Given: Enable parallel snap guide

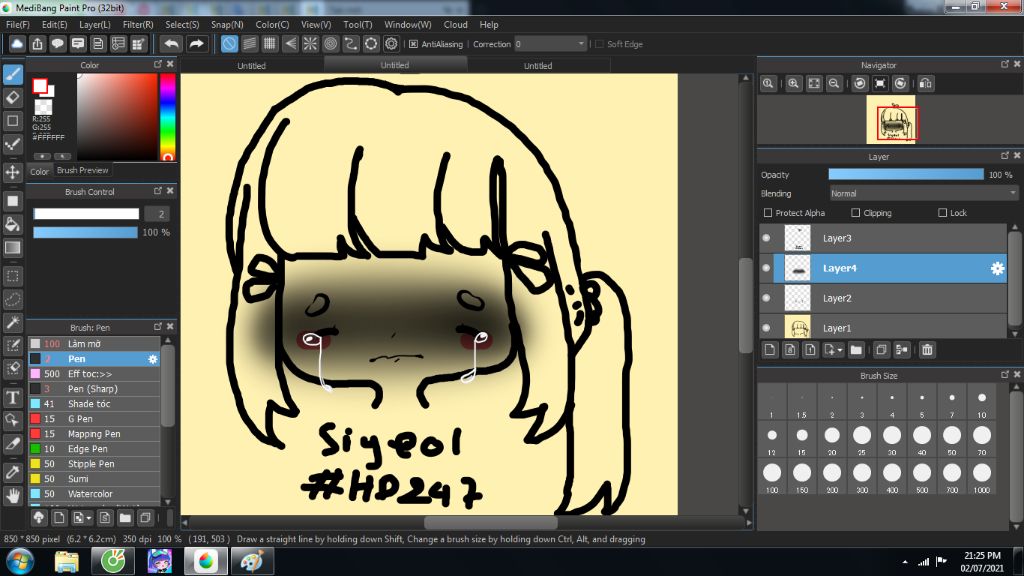Looking at the screenshot, I should (x=249, y=44).
